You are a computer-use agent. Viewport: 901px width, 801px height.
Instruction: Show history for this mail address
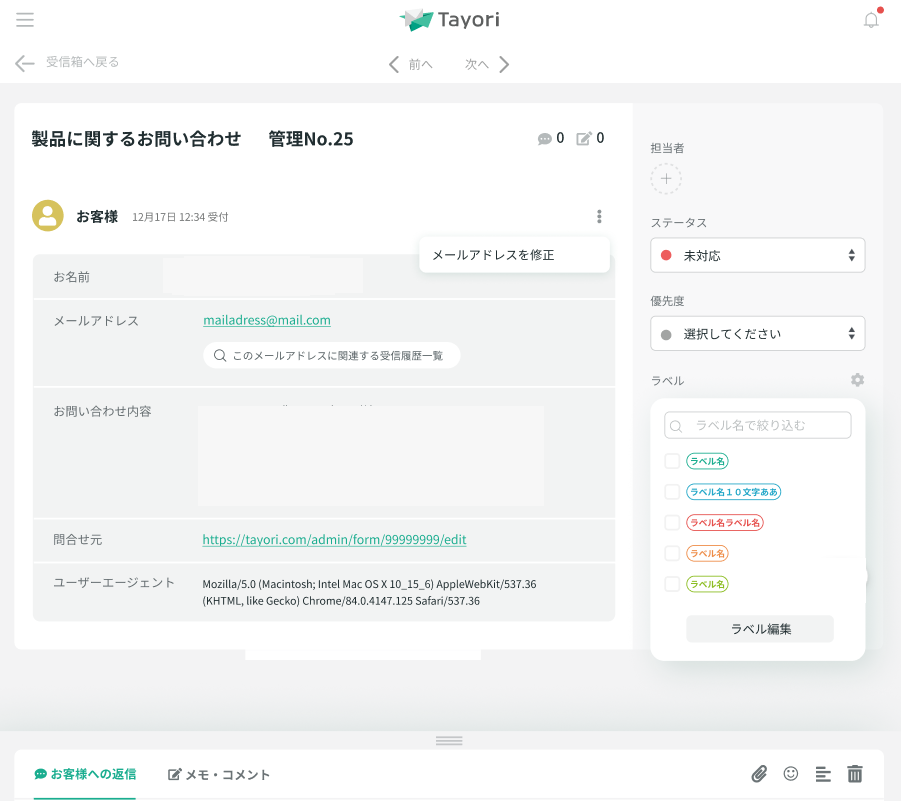point(332,356)
